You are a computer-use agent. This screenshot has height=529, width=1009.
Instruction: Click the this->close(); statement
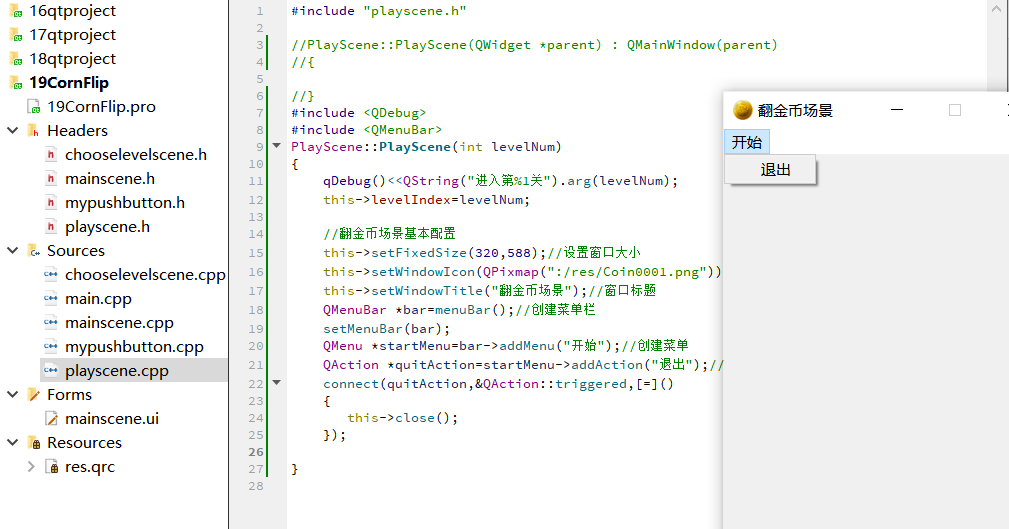pyautogui.click(x=402, y=418)
